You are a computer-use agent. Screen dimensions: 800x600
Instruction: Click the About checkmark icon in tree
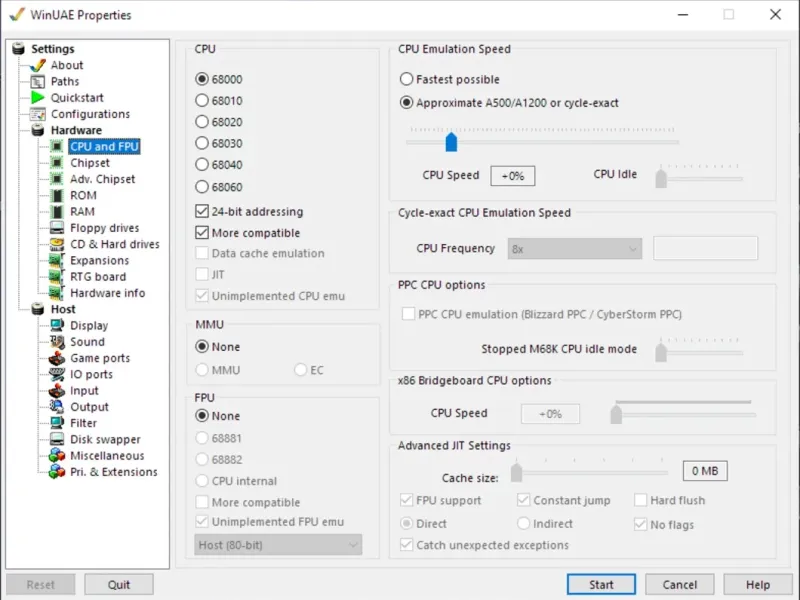(38, 65)
